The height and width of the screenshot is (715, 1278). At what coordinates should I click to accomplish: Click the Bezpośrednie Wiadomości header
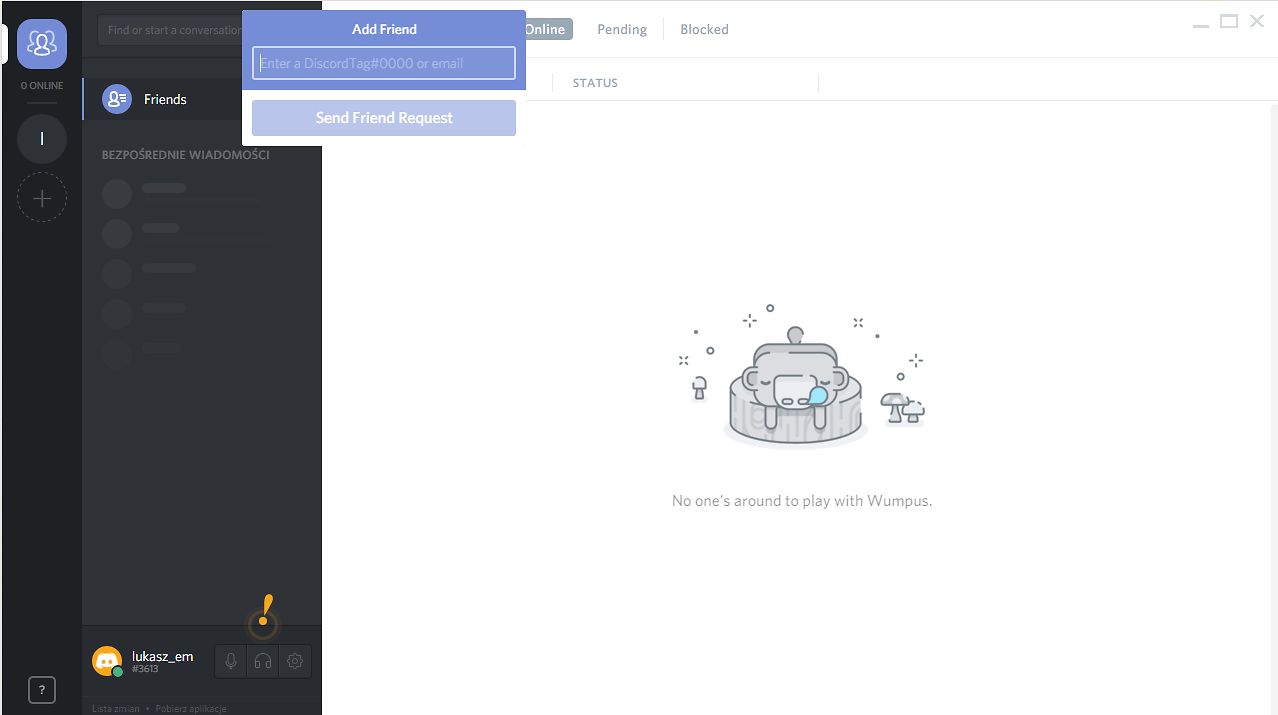(186, 155)
